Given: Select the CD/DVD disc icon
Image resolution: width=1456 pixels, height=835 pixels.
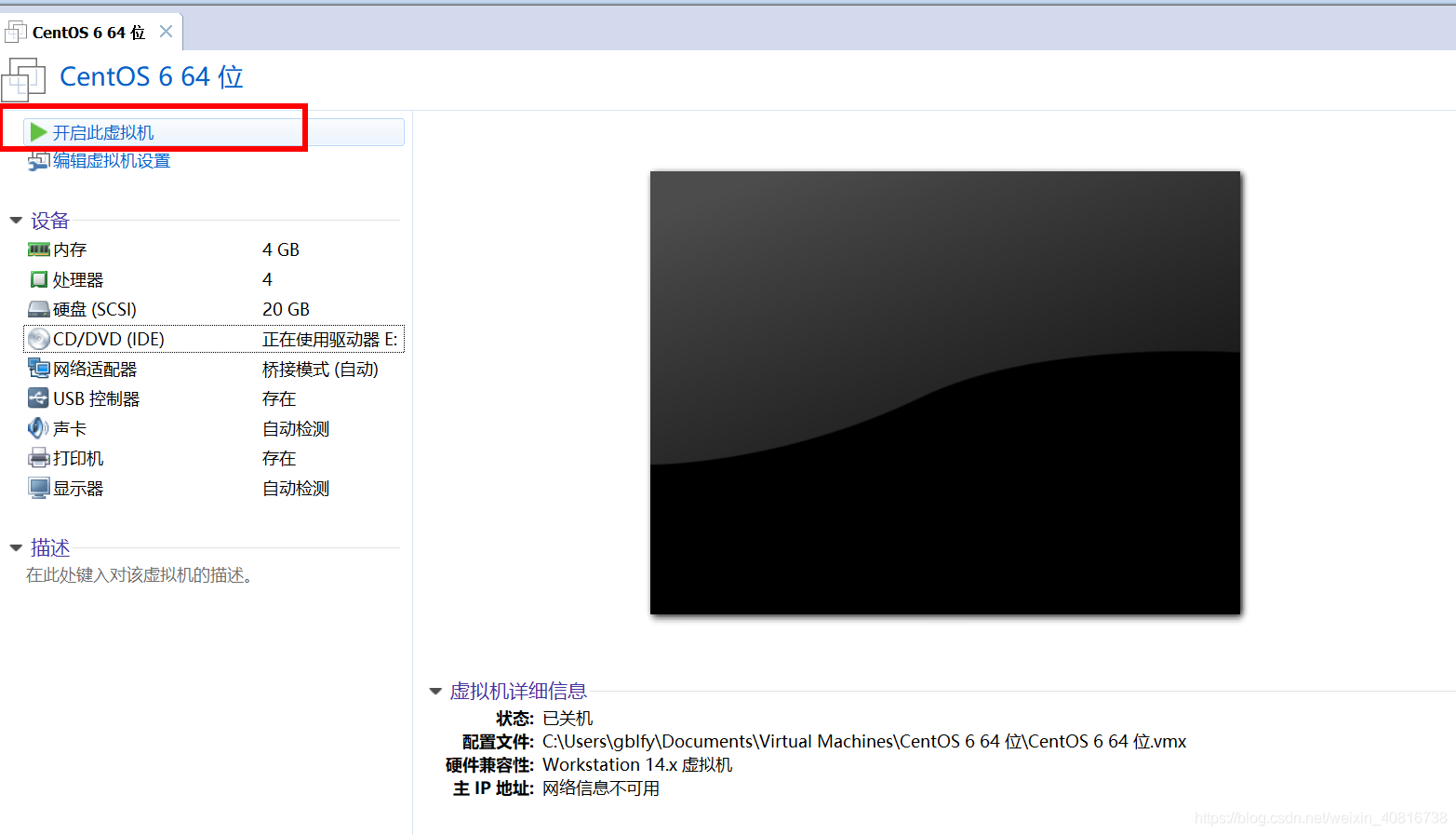Looking at the screenshot, I should 38,339.
